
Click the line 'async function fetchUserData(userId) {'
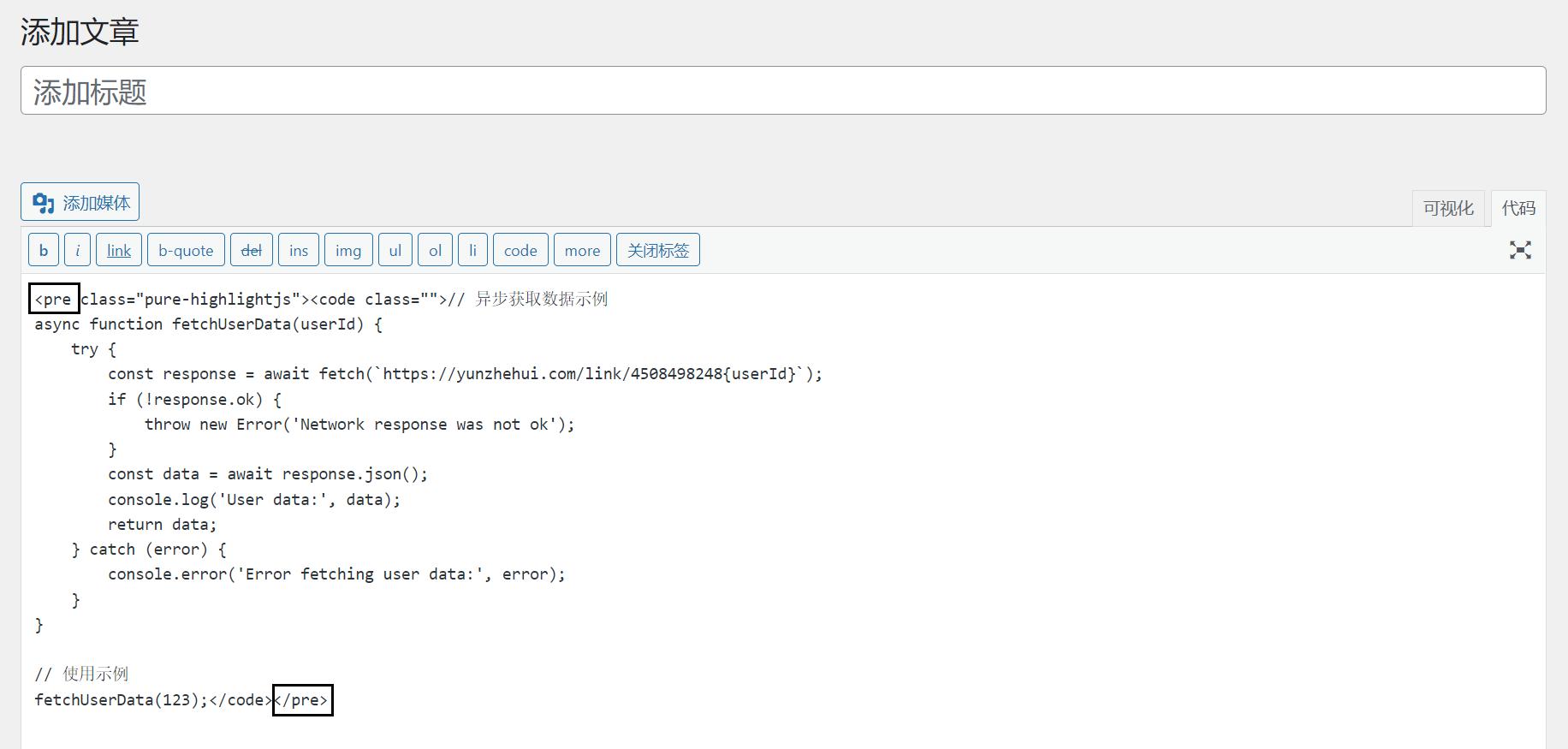tap(209, 324)
